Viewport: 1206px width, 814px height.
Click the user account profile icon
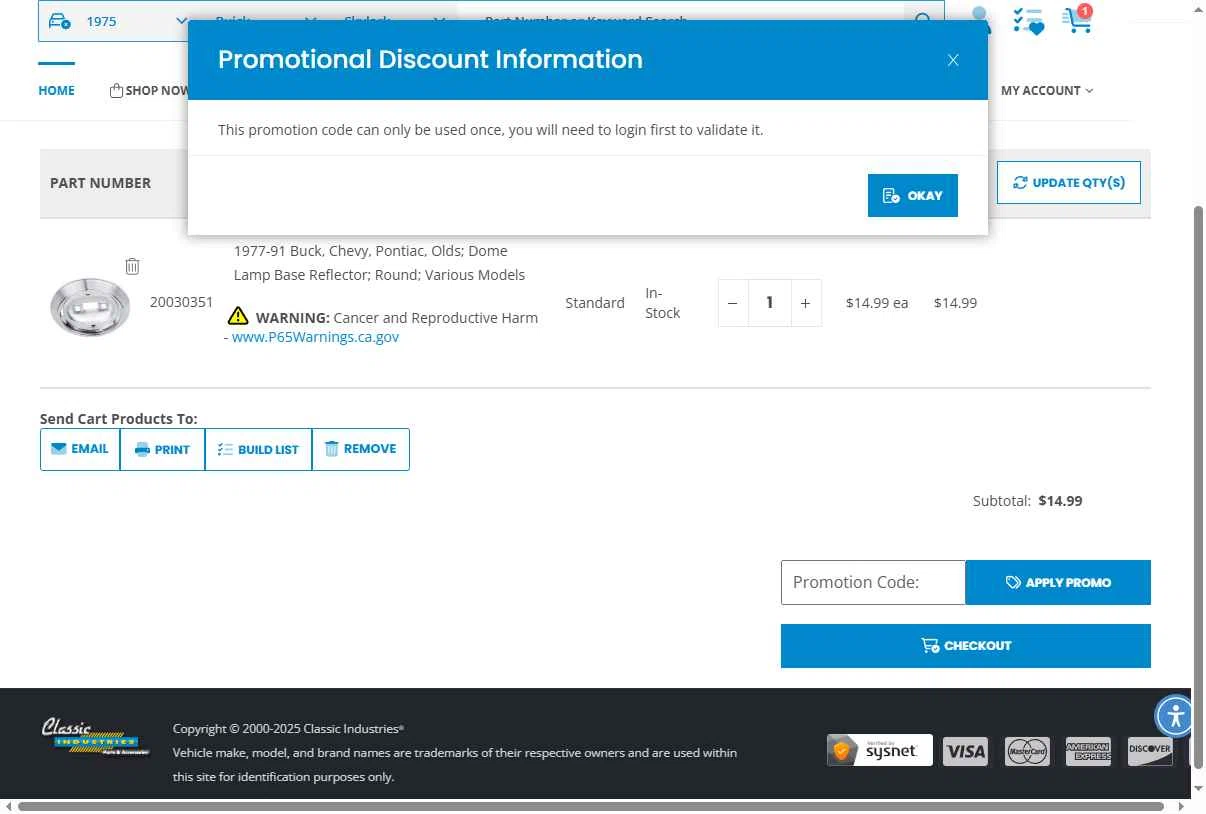click(x=980, y=19)
